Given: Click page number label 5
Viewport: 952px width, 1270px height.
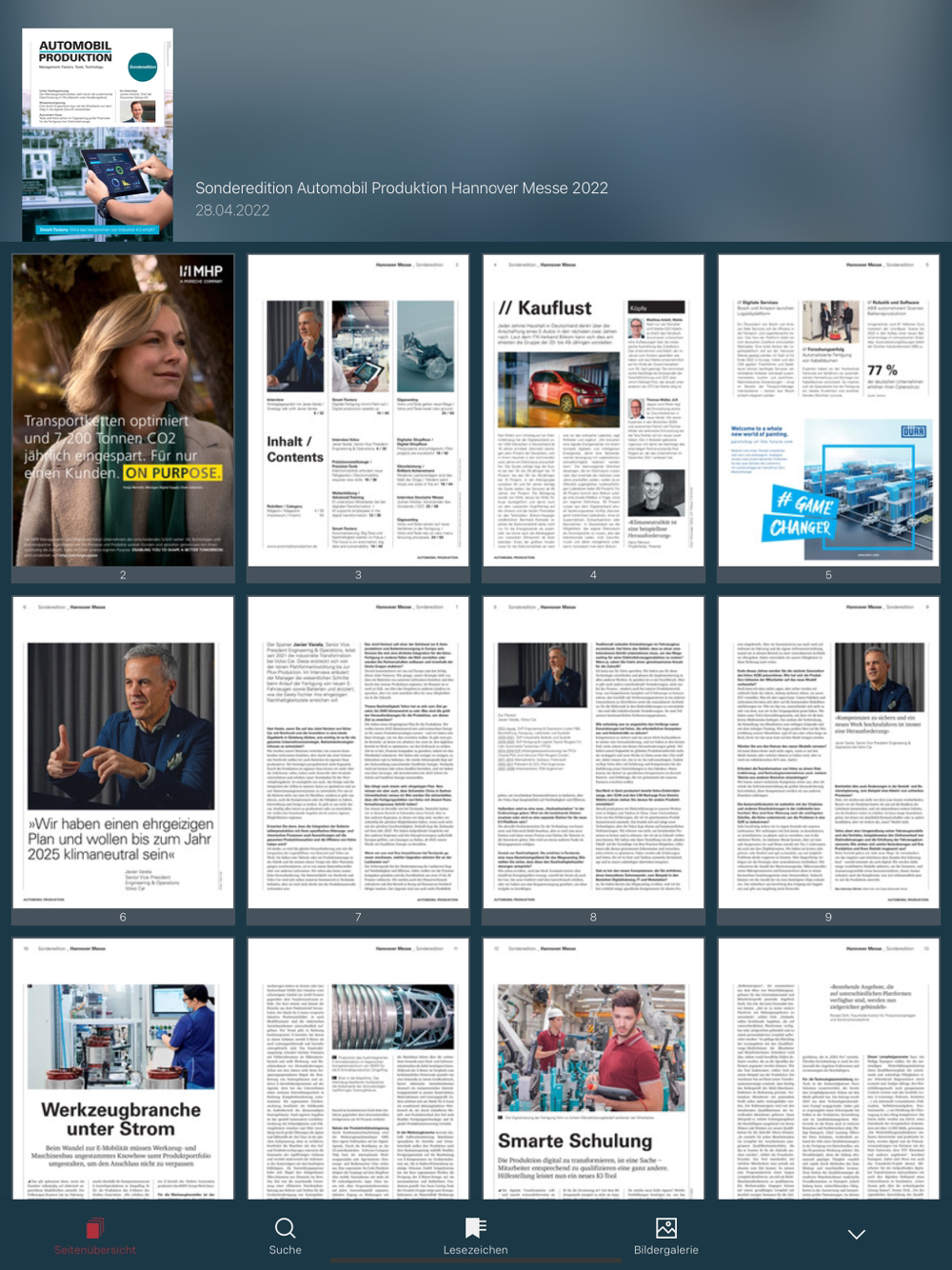Looking at the screenshot, I should tap(828, 575).
